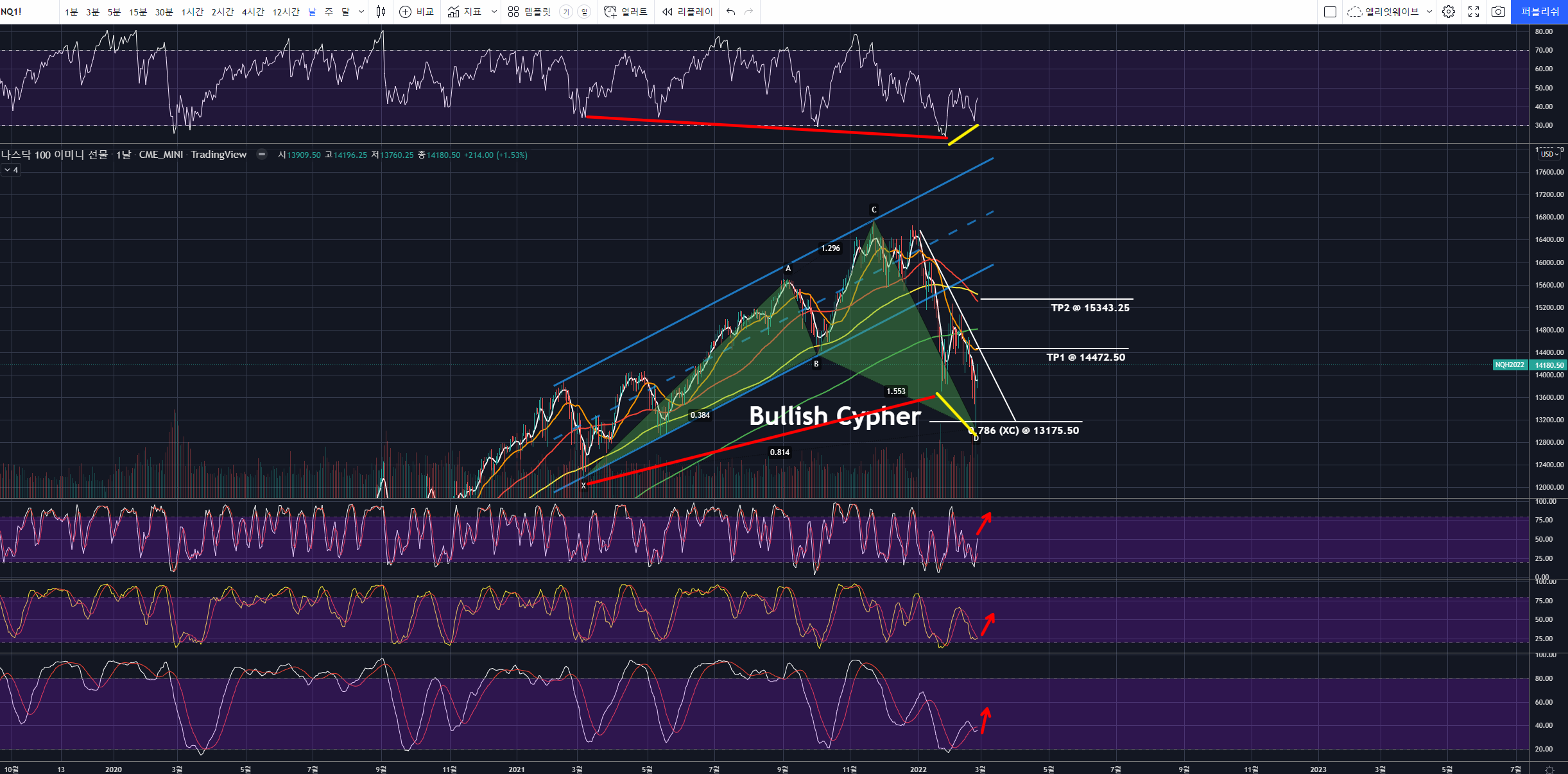Toggle legend visibility eye next to TradingView
This screenshot has width=1568, height=774.
[262, 154]
